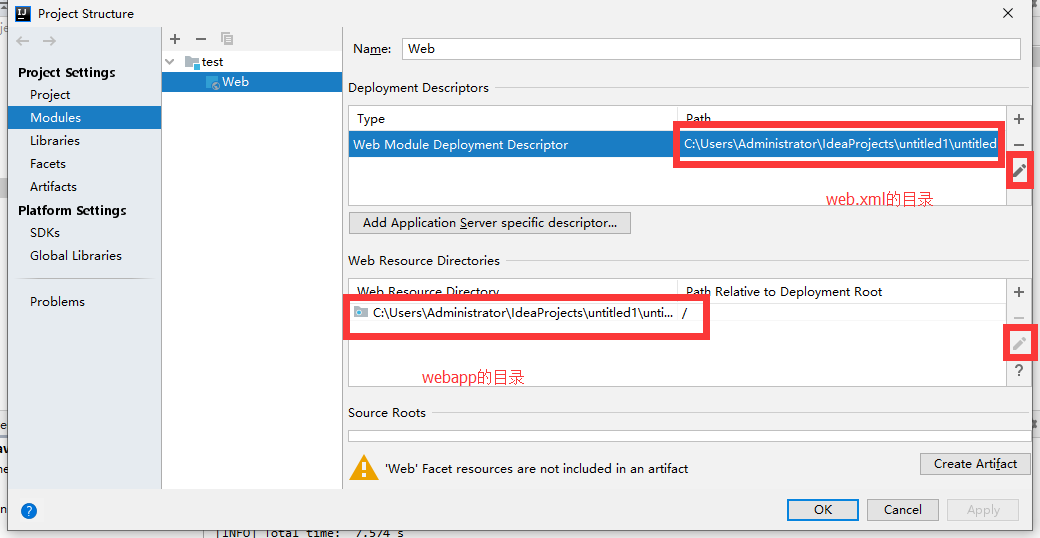Click the Create Artifact button
Image resolution: width=1040 pixels, height=538 pixels.
[x=975, y=464]
